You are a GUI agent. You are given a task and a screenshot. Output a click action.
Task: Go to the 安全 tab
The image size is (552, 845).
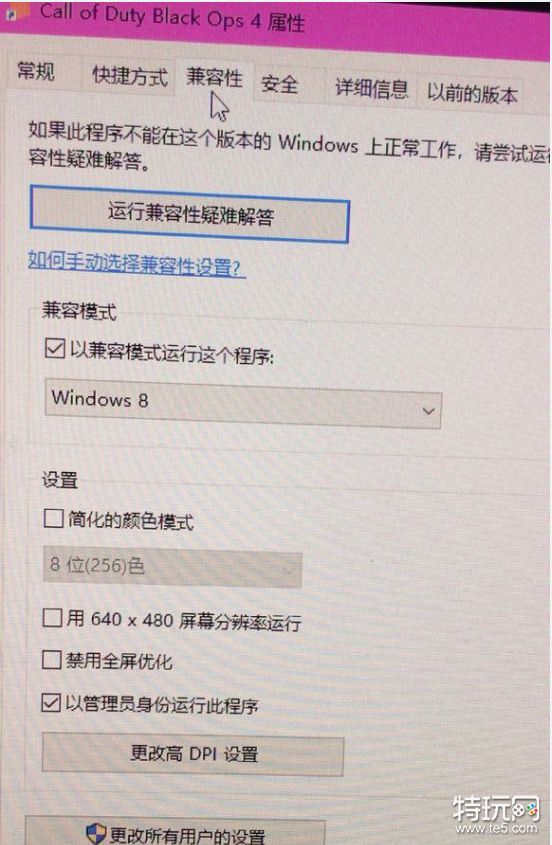point(279,84)
